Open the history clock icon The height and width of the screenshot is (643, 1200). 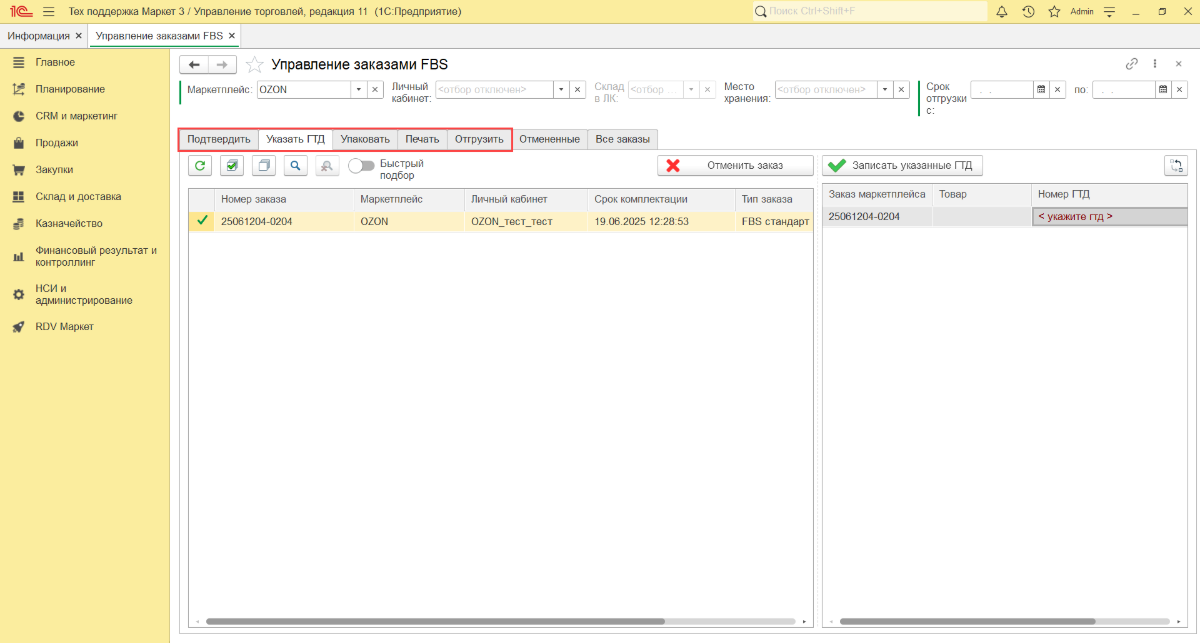(x=1028, y=11)
